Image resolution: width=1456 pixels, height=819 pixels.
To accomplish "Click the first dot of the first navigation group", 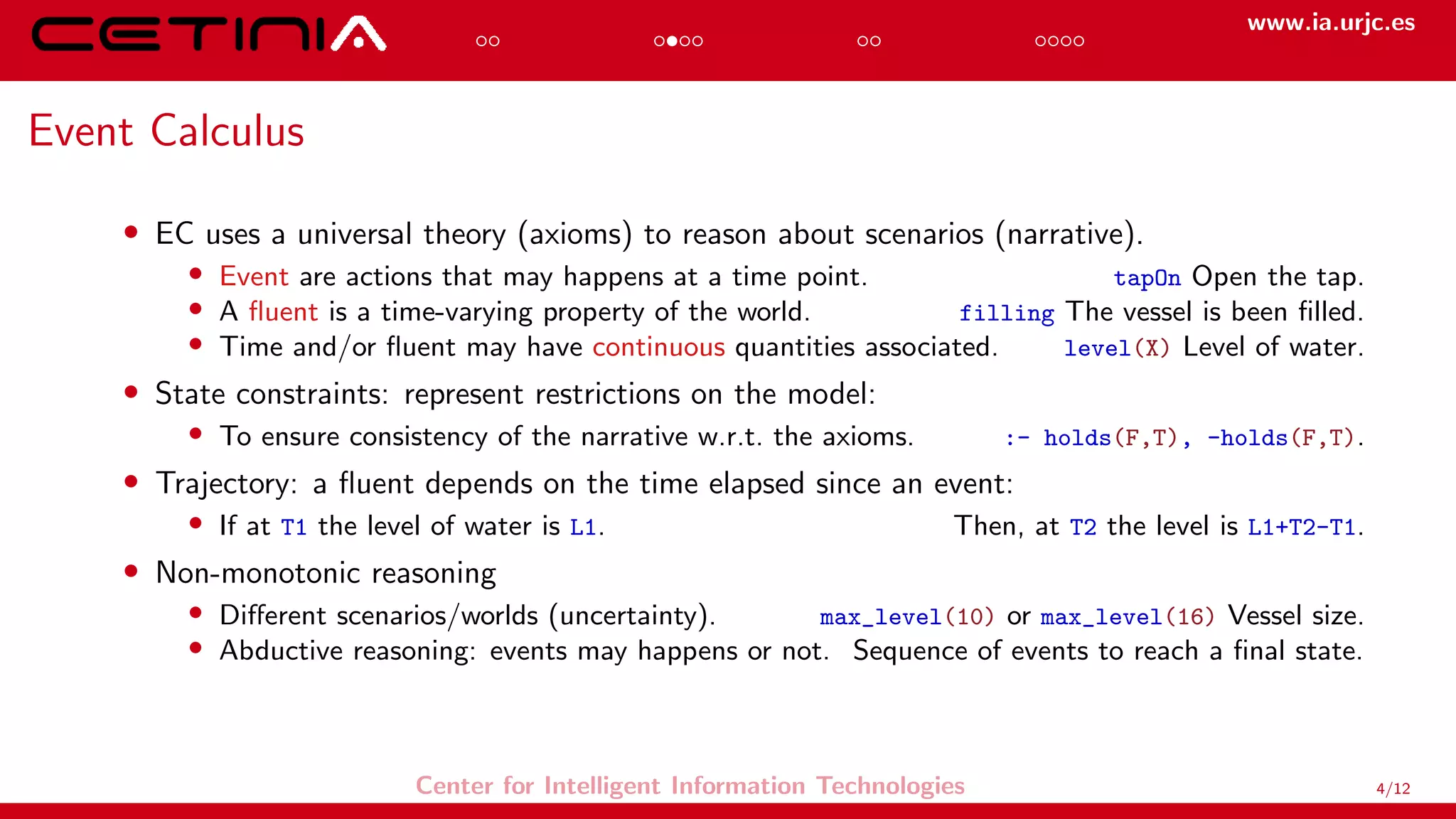I will pyautogui.click(x=481, y=41).
